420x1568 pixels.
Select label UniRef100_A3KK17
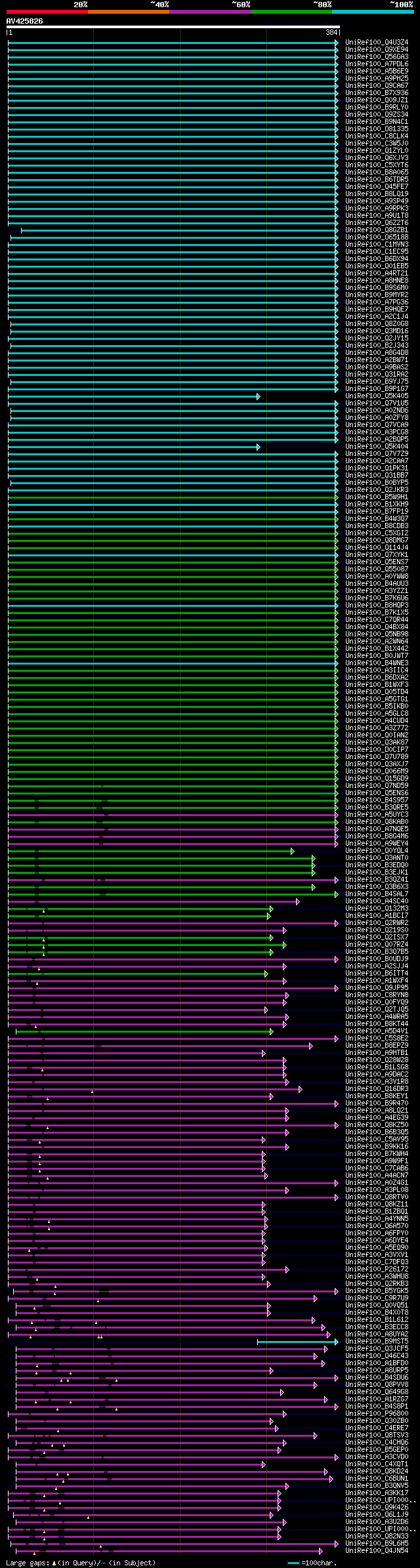(377, 1493)
